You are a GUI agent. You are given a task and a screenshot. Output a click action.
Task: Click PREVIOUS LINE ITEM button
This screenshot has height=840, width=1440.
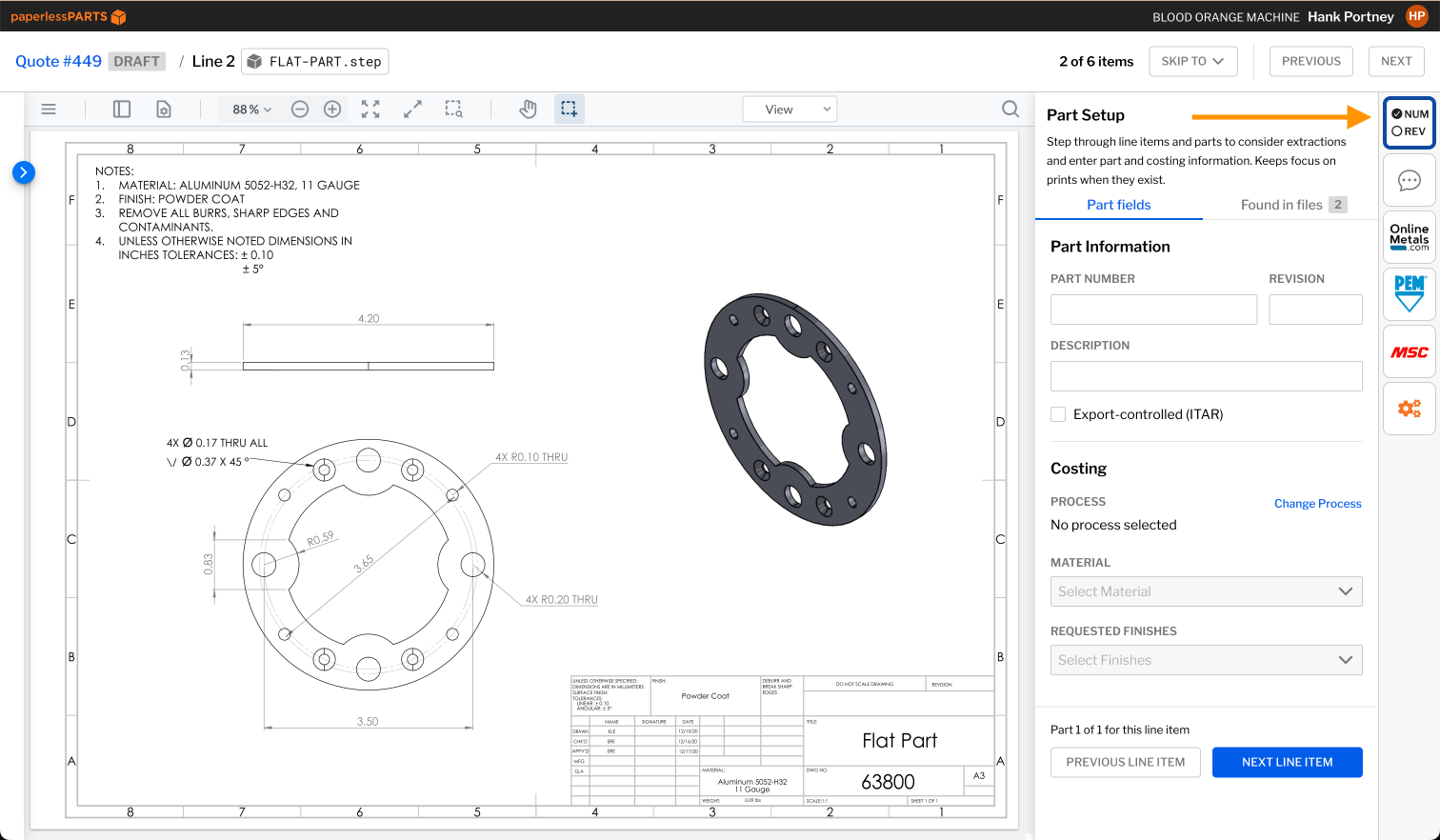(1126, 762)
